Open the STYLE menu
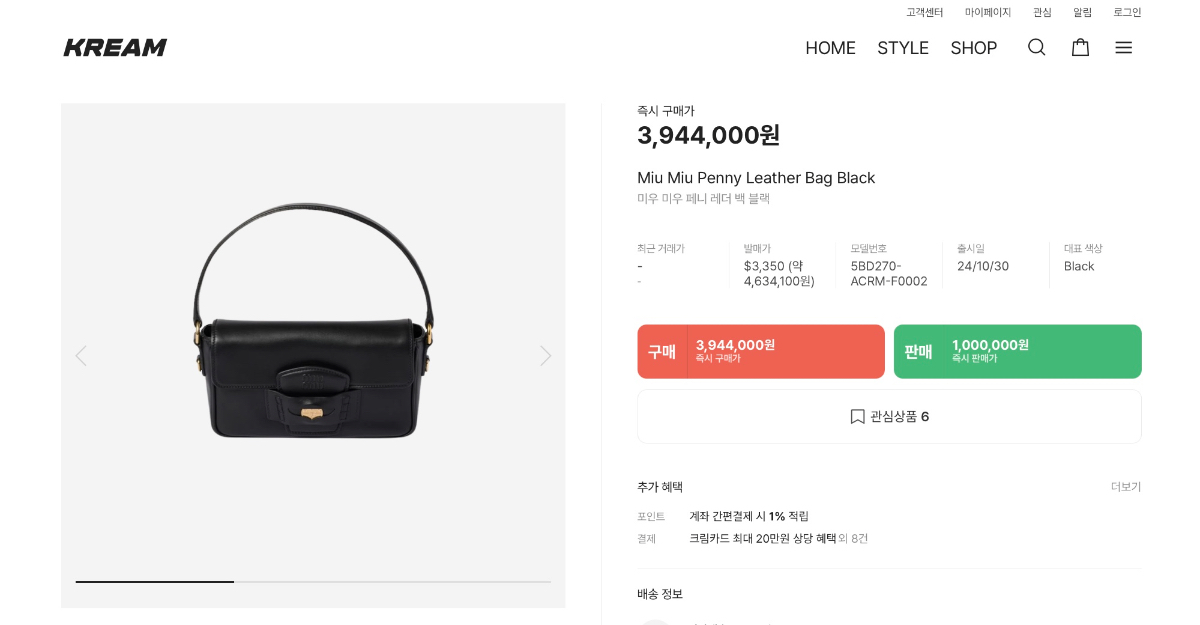This screenshot has width=1200, height=625. click(x=903, y=48)
